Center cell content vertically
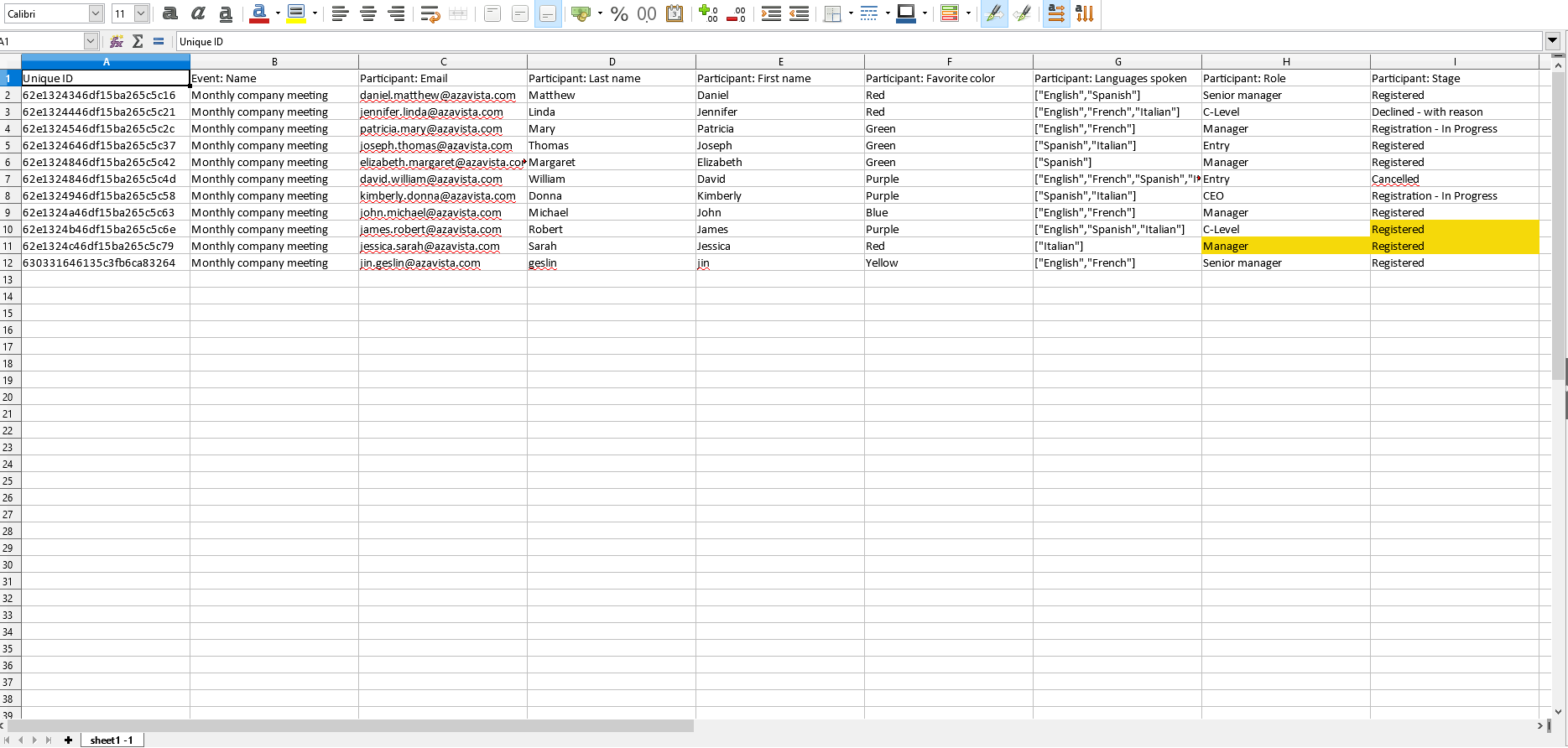The image size is (1568, 748). click(x=520, y=13)
